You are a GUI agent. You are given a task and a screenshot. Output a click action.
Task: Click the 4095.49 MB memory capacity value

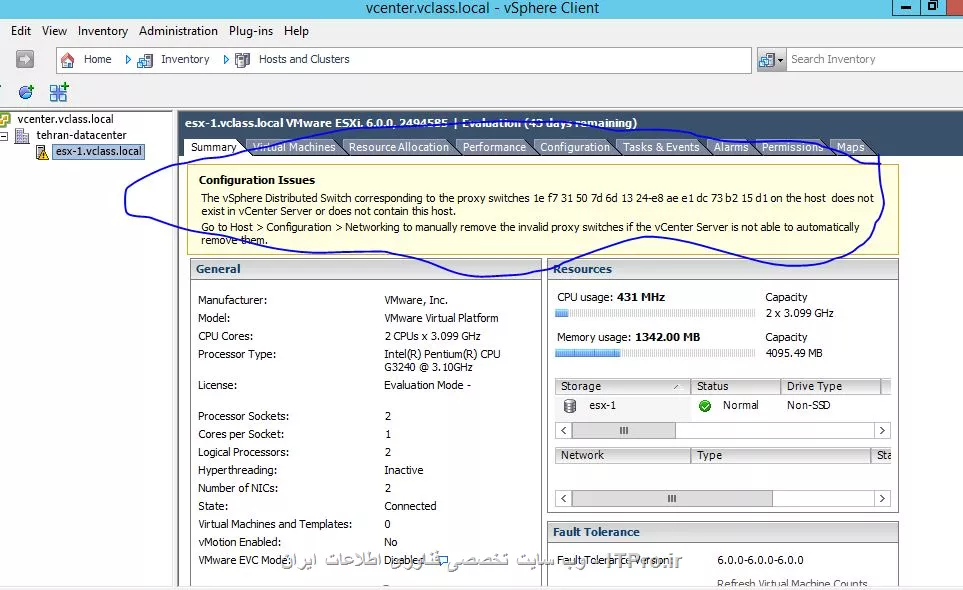tap(793, 354)
